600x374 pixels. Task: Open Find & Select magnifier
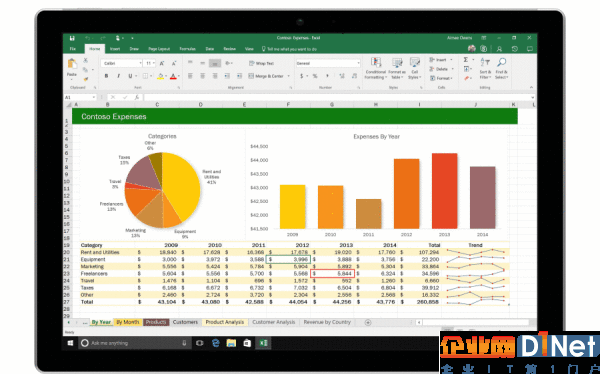click(501, 69)
